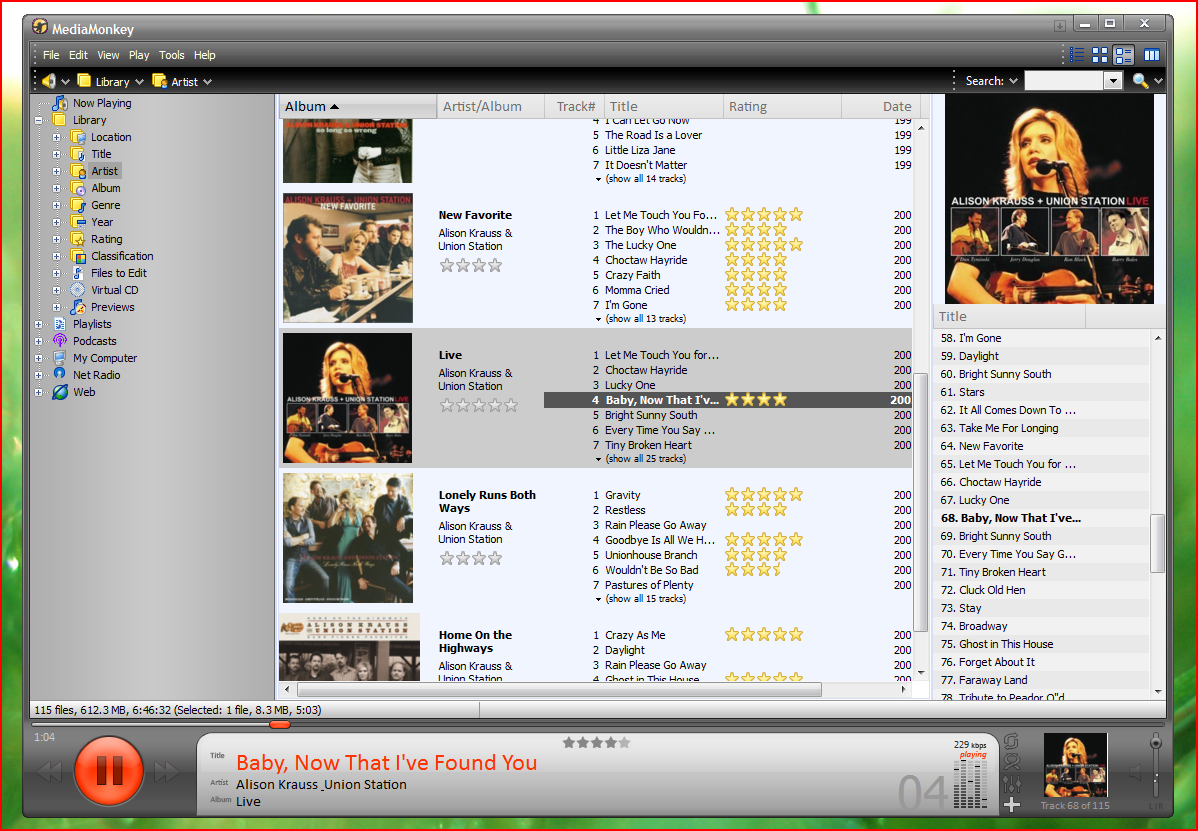1198x831 pixels.
Task: Toggle the album with tracks view
Action: 1124,55
